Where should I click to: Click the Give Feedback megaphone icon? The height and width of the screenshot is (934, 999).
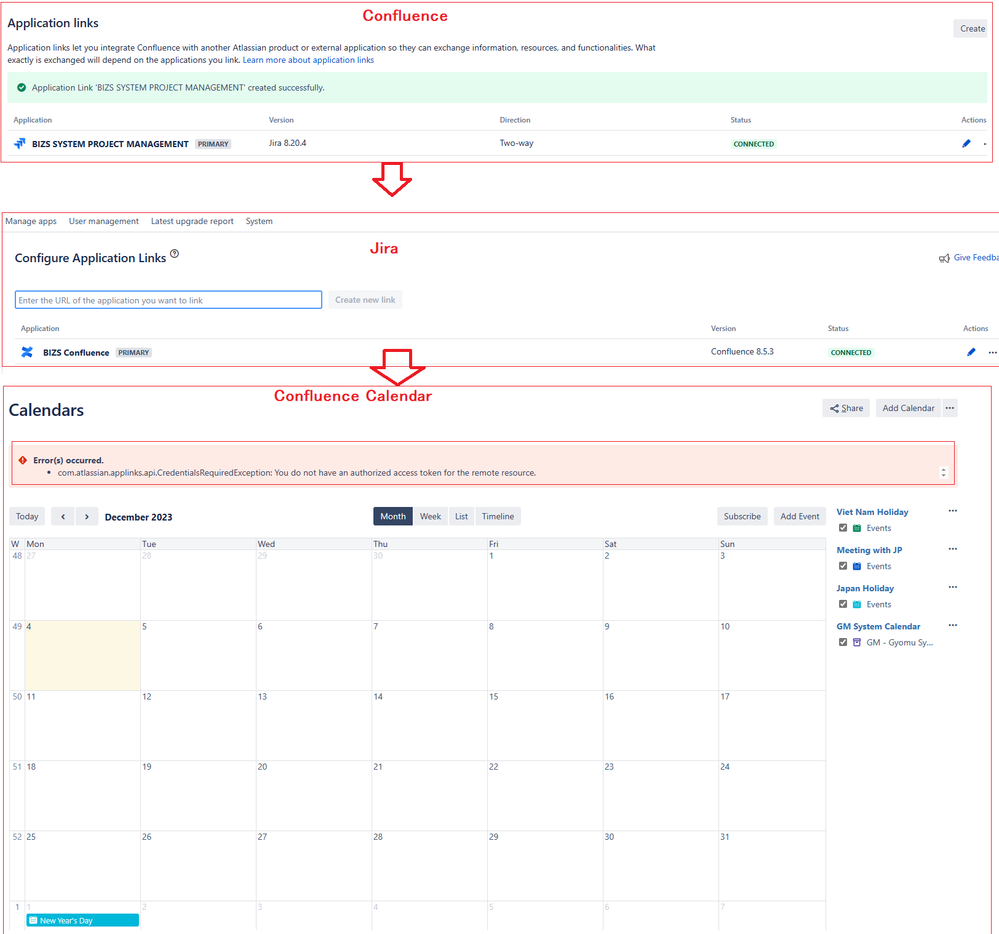click(x=944, y=258)
